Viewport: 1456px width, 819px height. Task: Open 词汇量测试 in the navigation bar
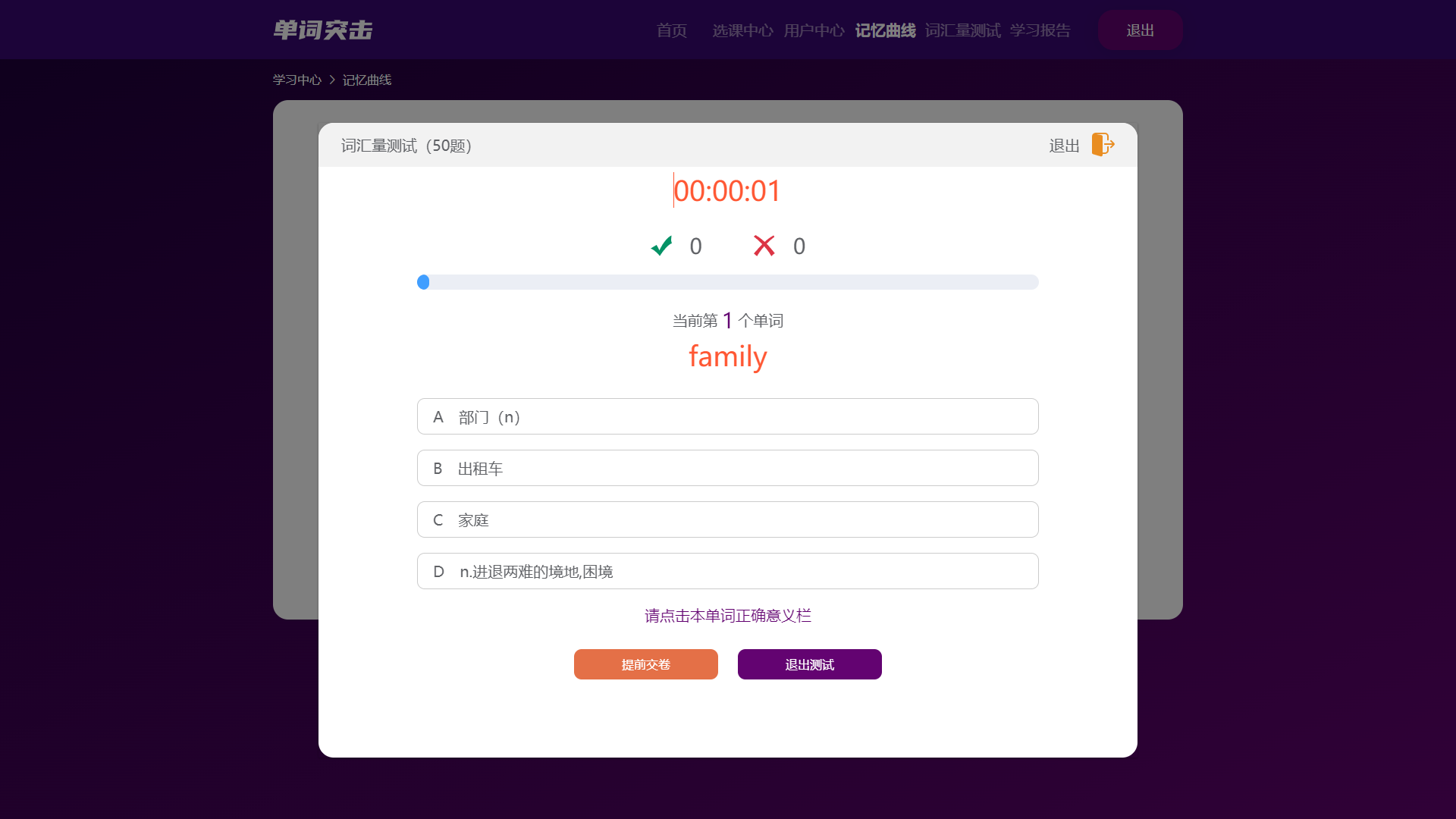pyautogui.click(x=962, y=30)
